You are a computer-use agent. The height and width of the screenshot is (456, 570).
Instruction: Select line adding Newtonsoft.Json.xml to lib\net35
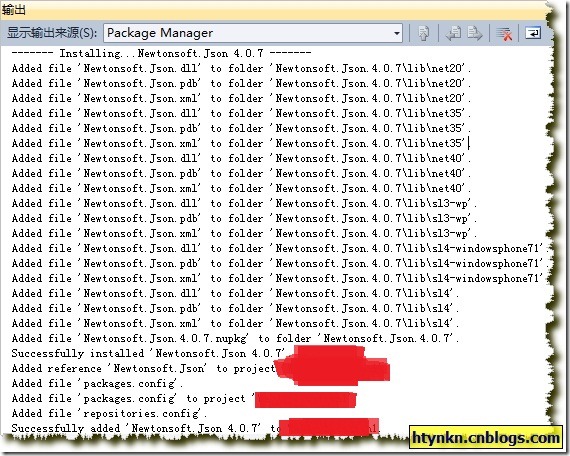pyautogui.click(x=241, y=143)
